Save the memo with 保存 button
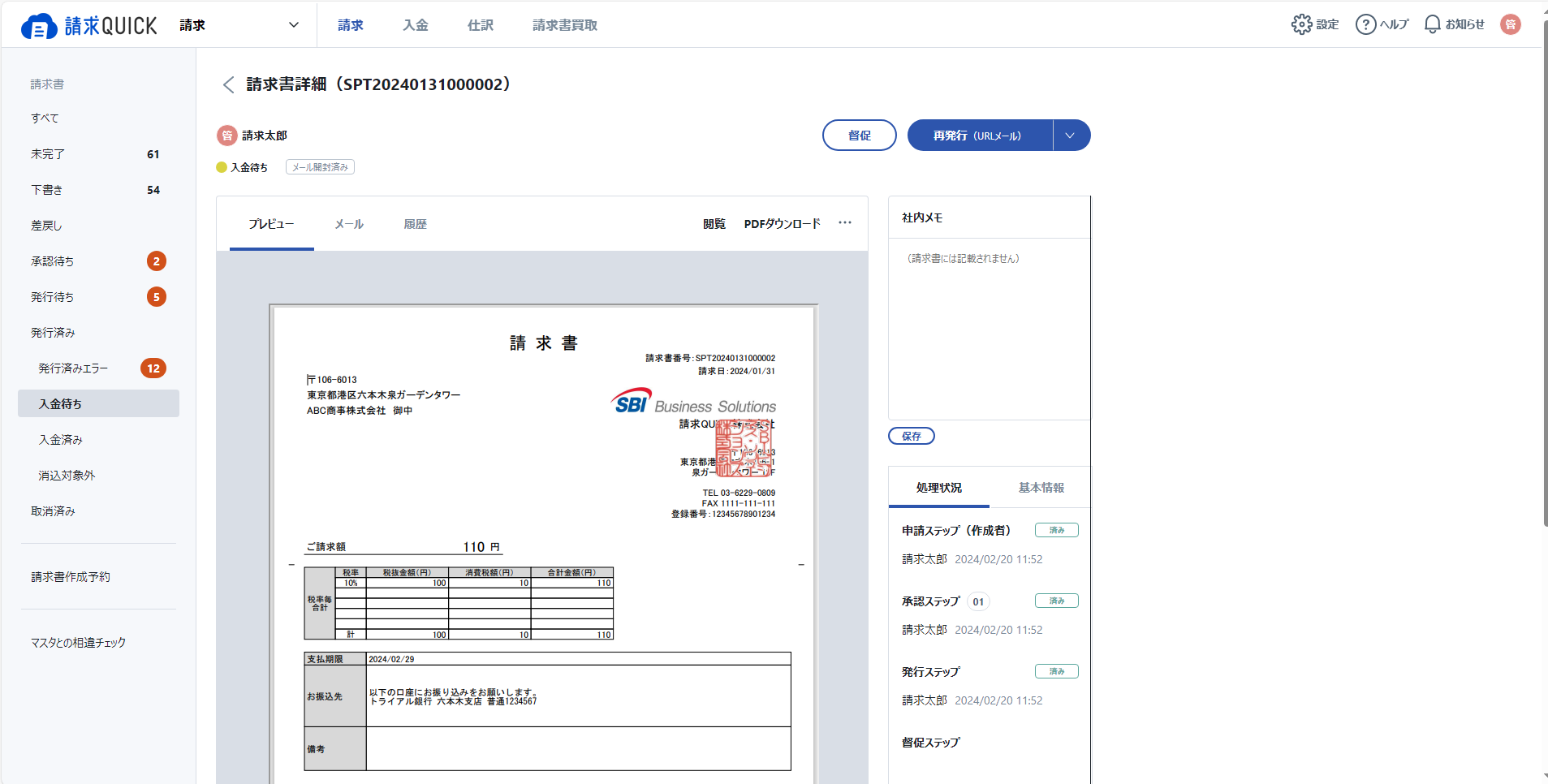 pyautogui.click(x=911, y=436)
